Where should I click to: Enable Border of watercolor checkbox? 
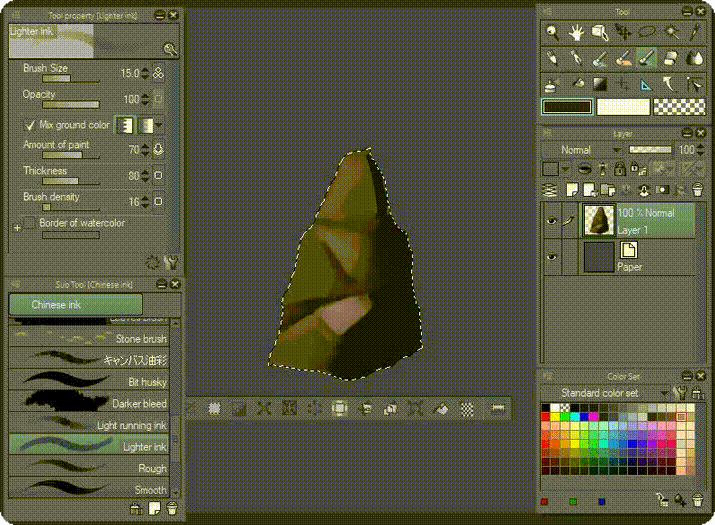[30, 223]
